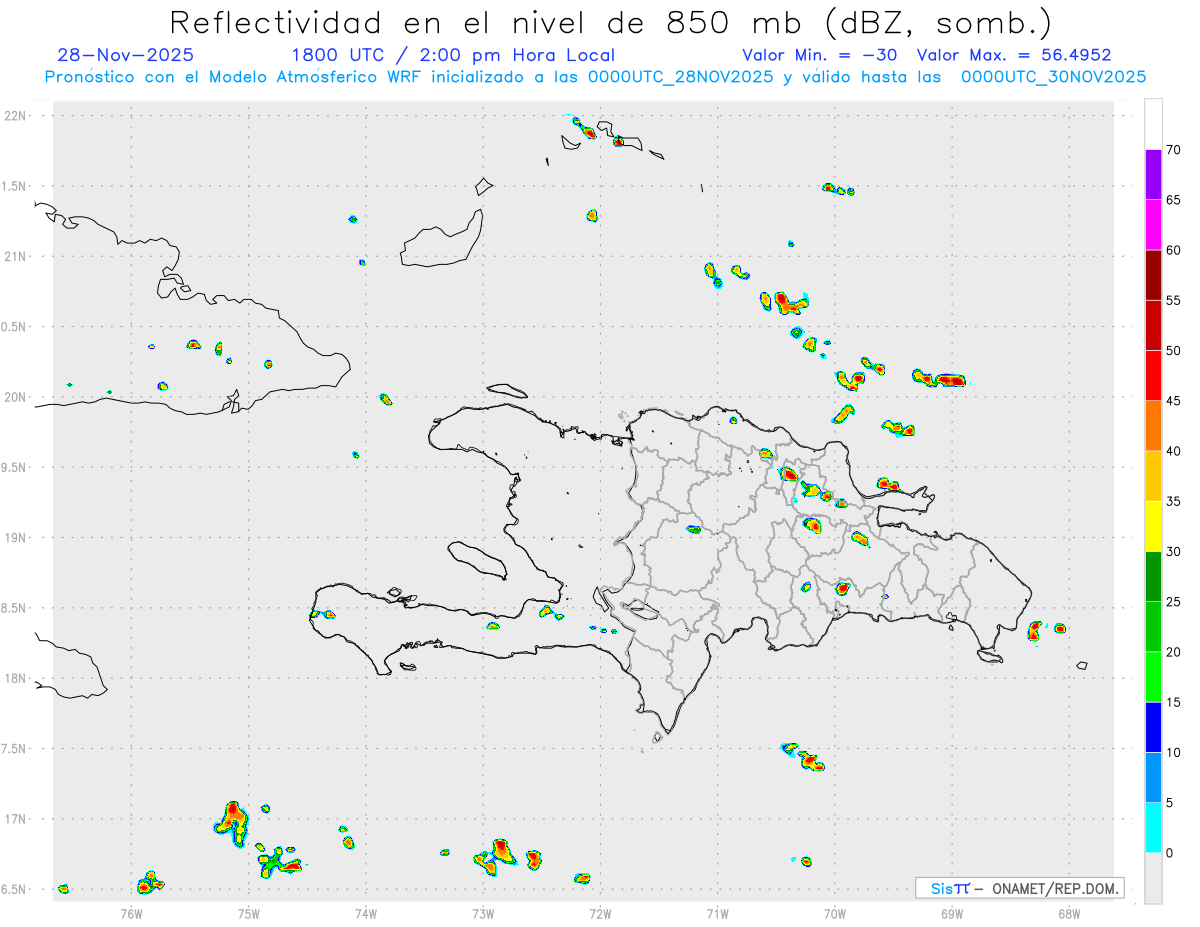Click the '70' value on the color scale
This screenshot has height=927, width=1200.
(1174, 150)
